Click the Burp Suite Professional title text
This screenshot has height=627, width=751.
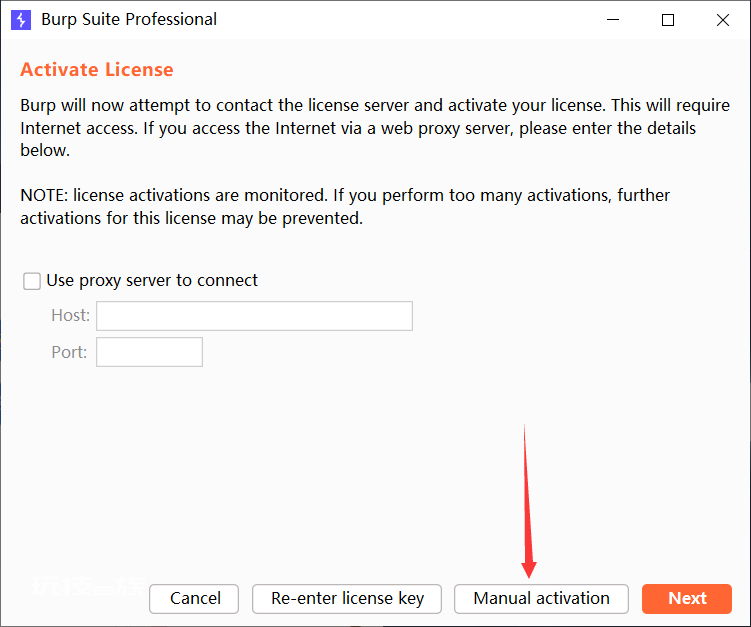coord(129,20)
